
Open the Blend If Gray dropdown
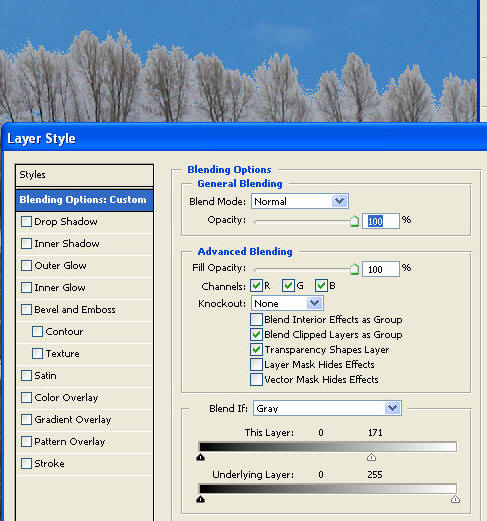coord(327,408)
